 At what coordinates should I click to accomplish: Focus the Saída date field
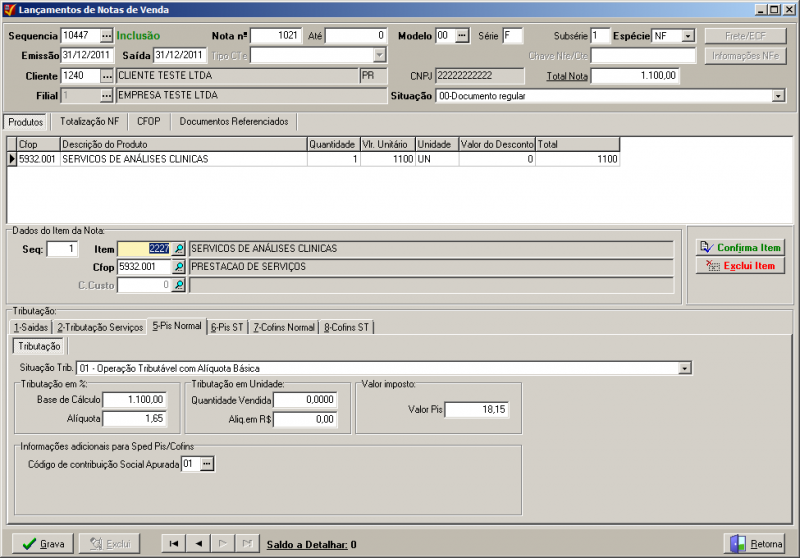[x=180, y=55]
